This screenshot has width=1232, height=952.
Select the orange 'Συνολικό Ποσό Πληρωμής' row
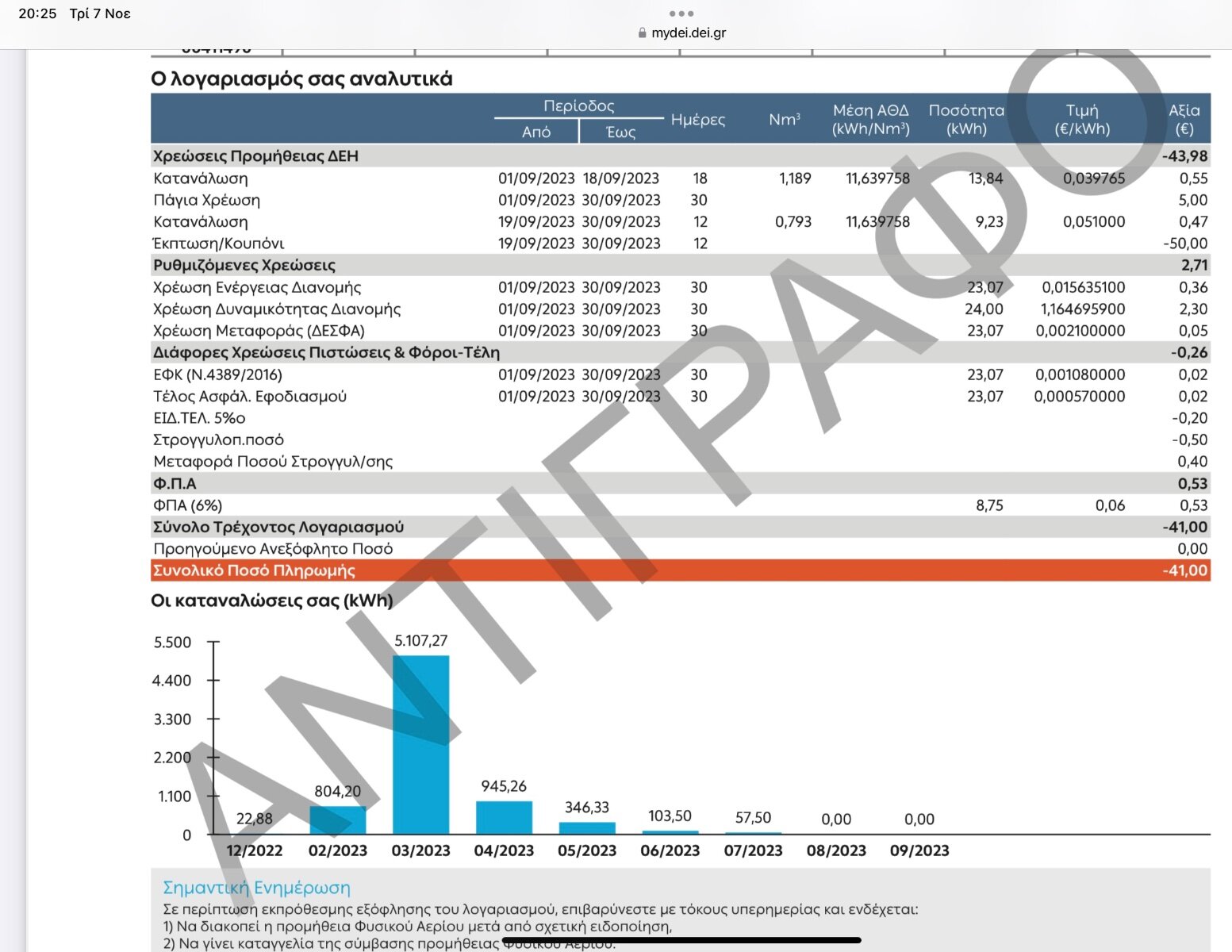681,570
